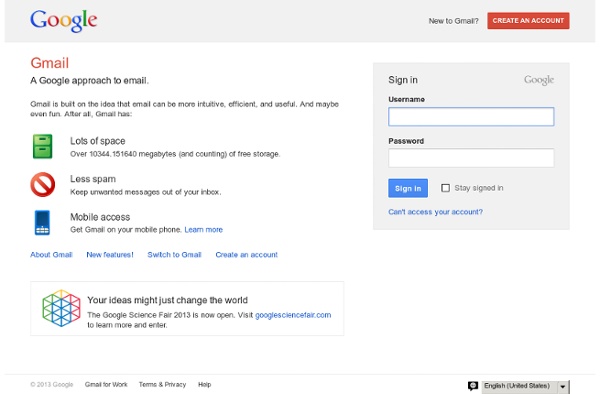
Task: Click the Google logo in the header
Action: click(64, 21)
